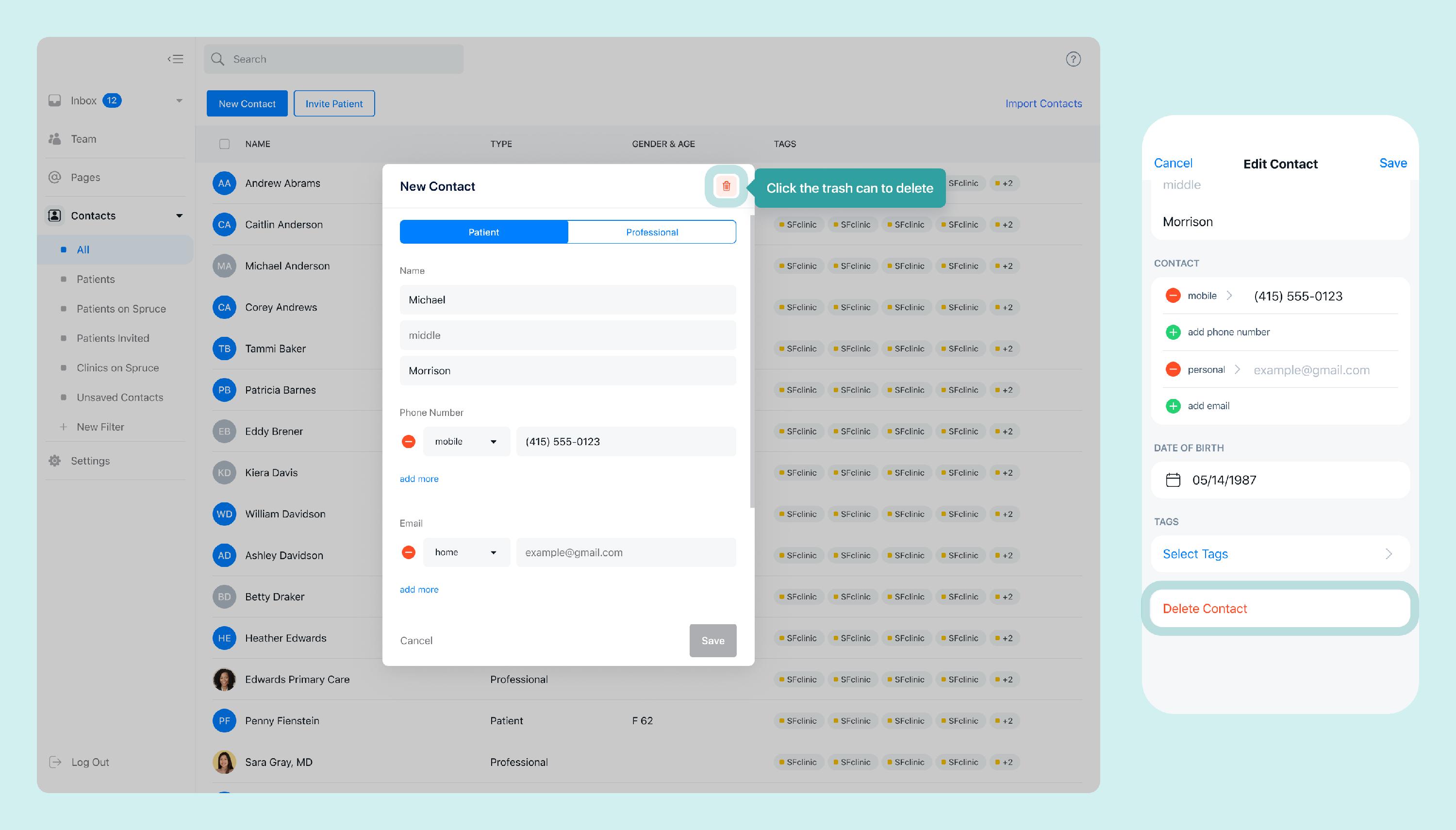Open the mobile phone type dropdown
The height and width of the screenshot is (830, 1456).
pos(465,441)
